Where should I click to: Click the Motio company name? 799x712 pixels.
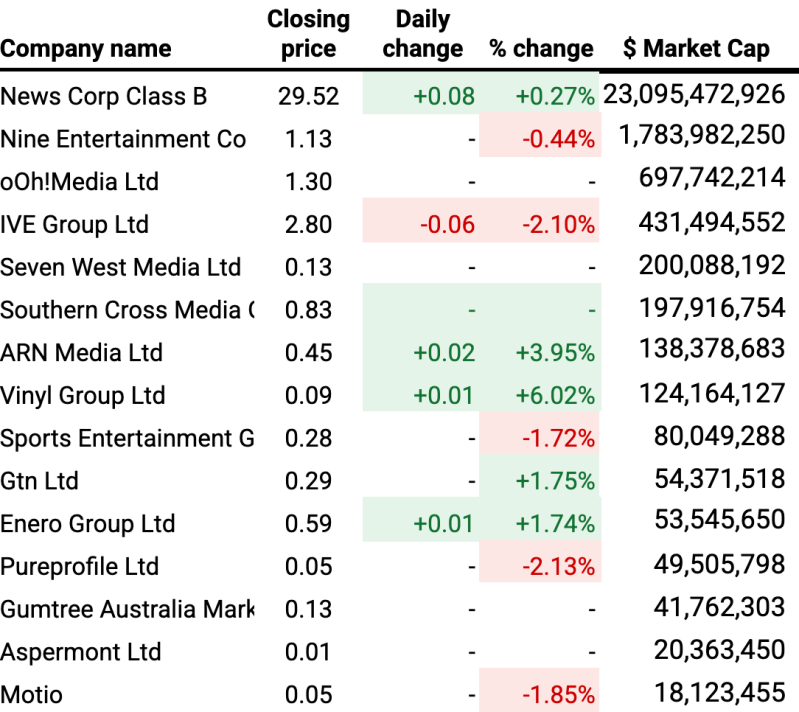pyautogui.click(x=31, y=694)
